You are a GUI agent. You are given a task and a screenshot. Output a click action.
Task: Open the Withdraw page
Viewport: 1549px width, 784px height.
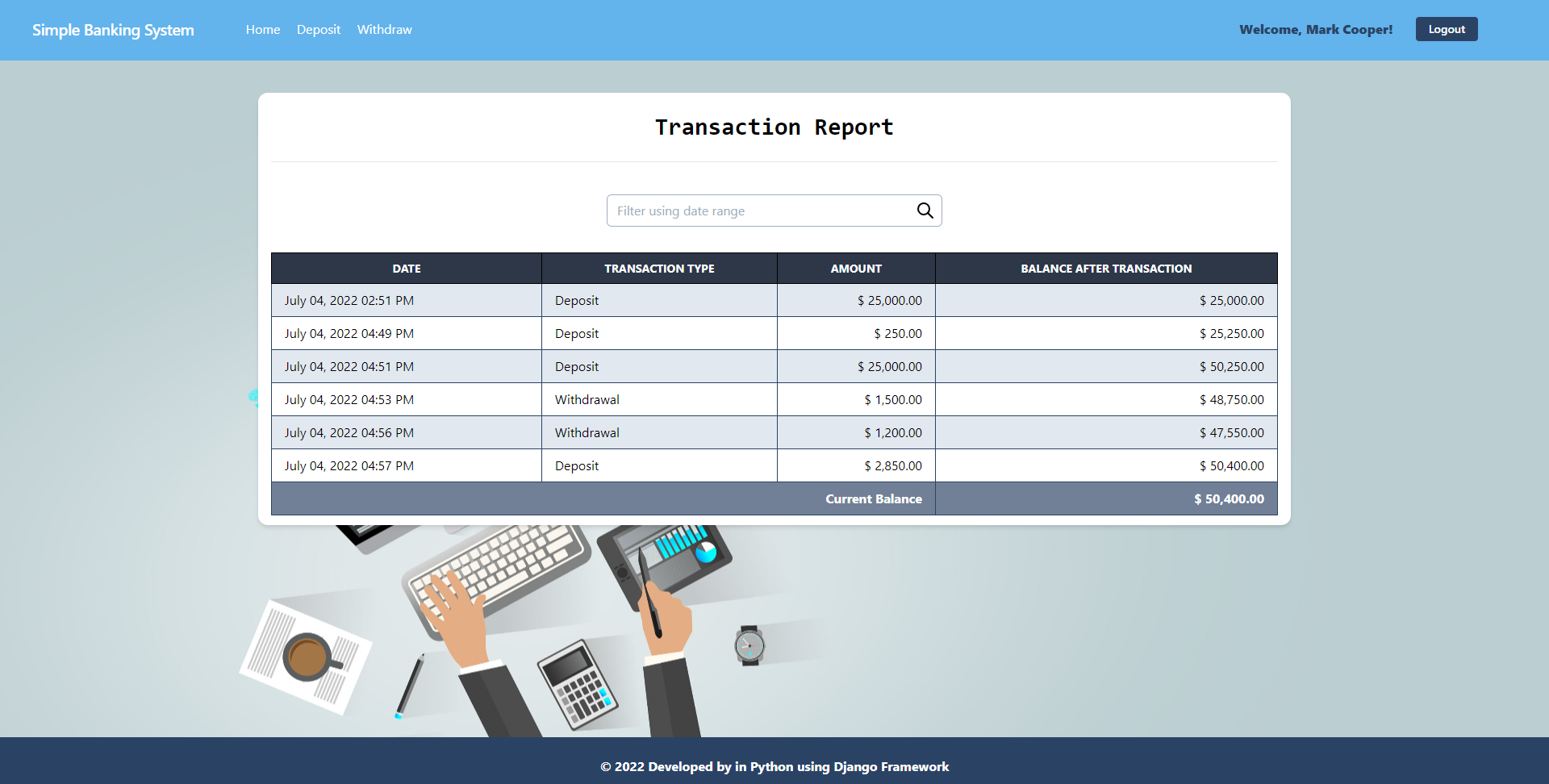pos(384,29)
